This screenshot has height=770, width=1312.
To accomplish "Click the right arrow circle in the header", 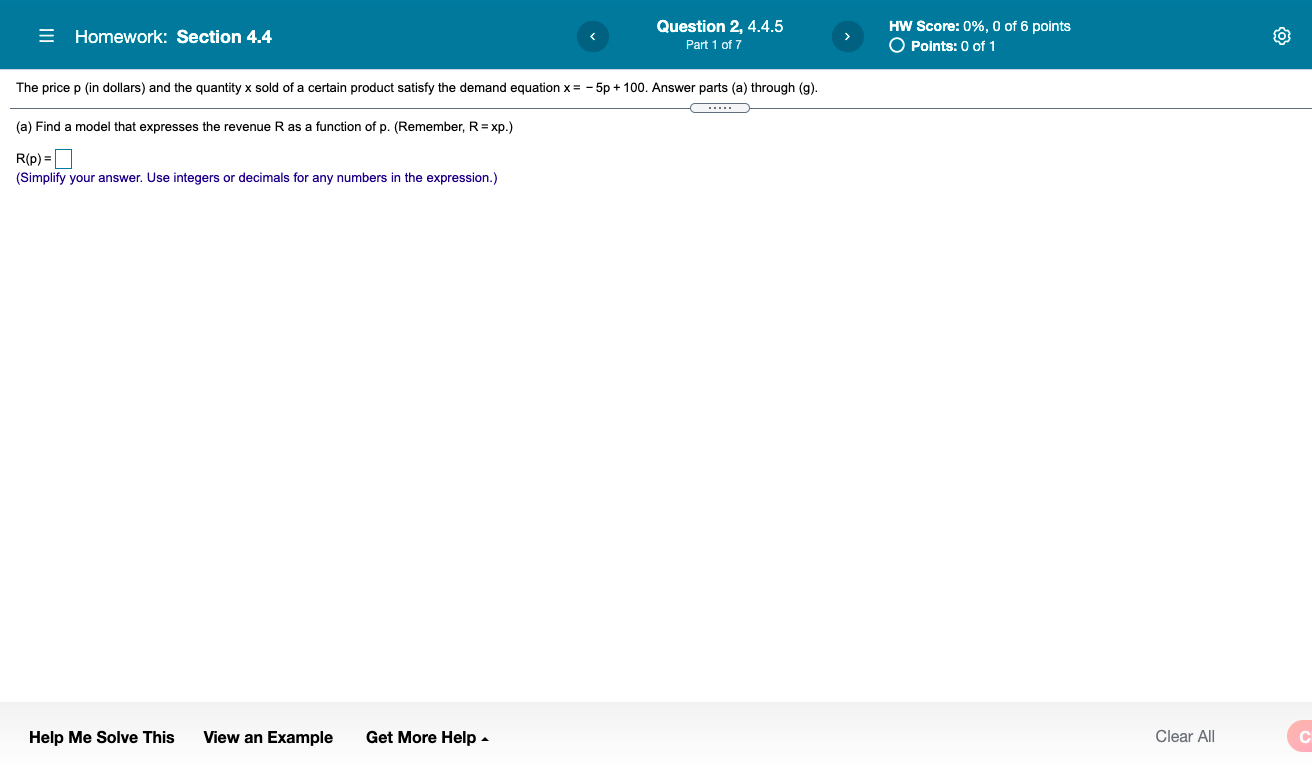I will pos(847,36).
